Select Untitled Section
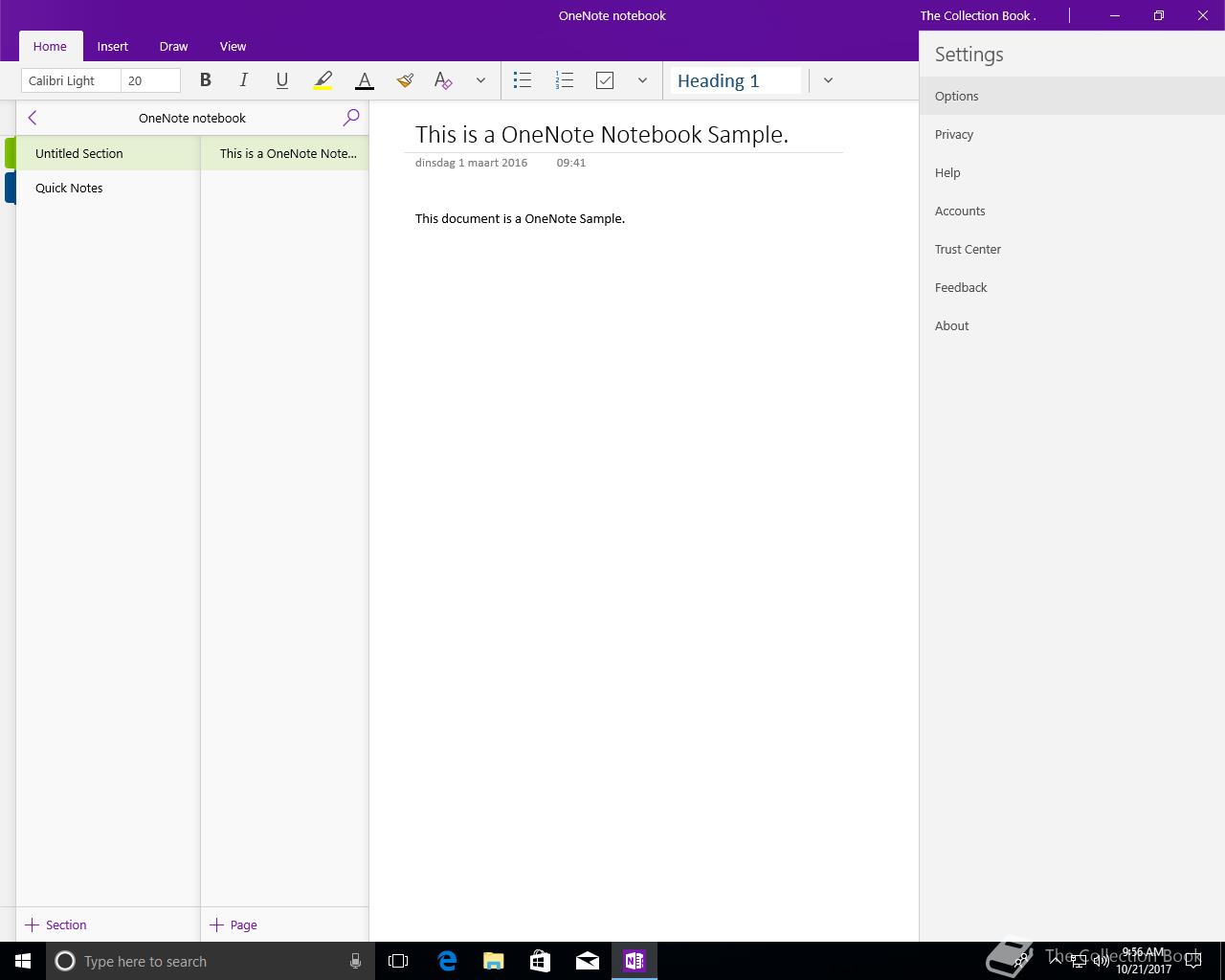Screen dimensions: 1225x980 click(107, 153)
